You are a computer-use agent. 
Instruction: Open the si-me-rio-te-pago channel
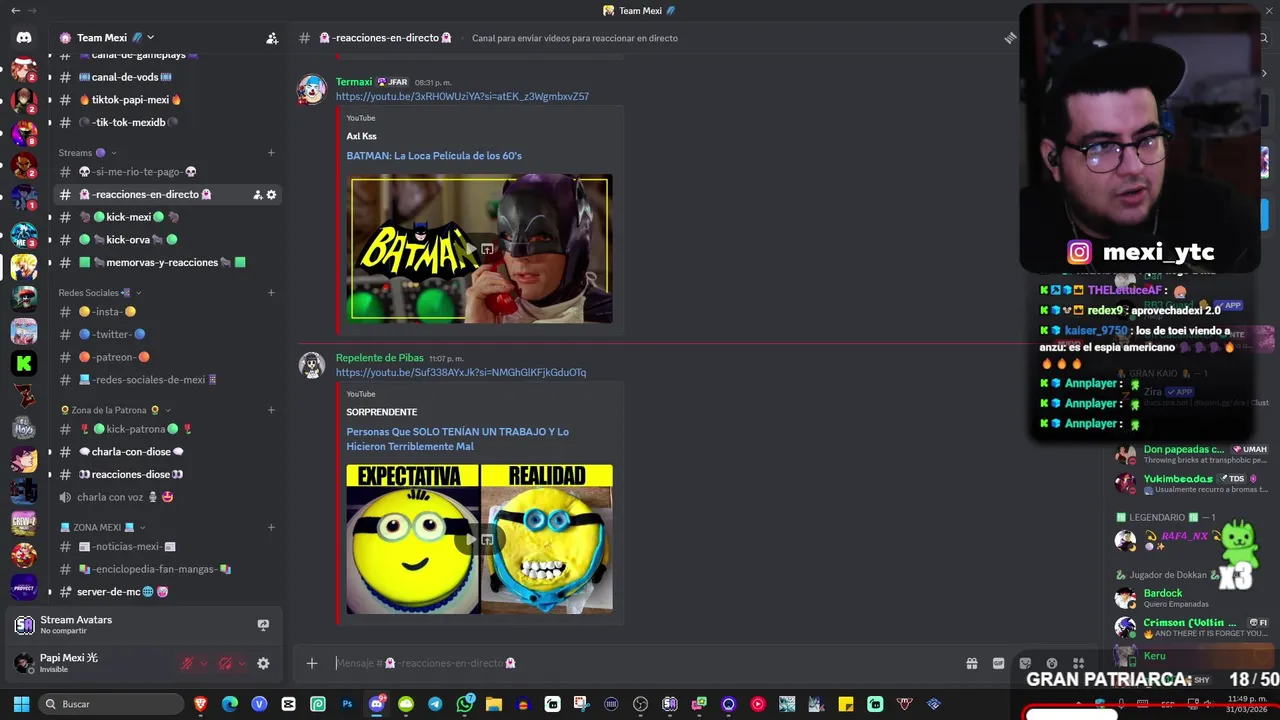(167, 172)
